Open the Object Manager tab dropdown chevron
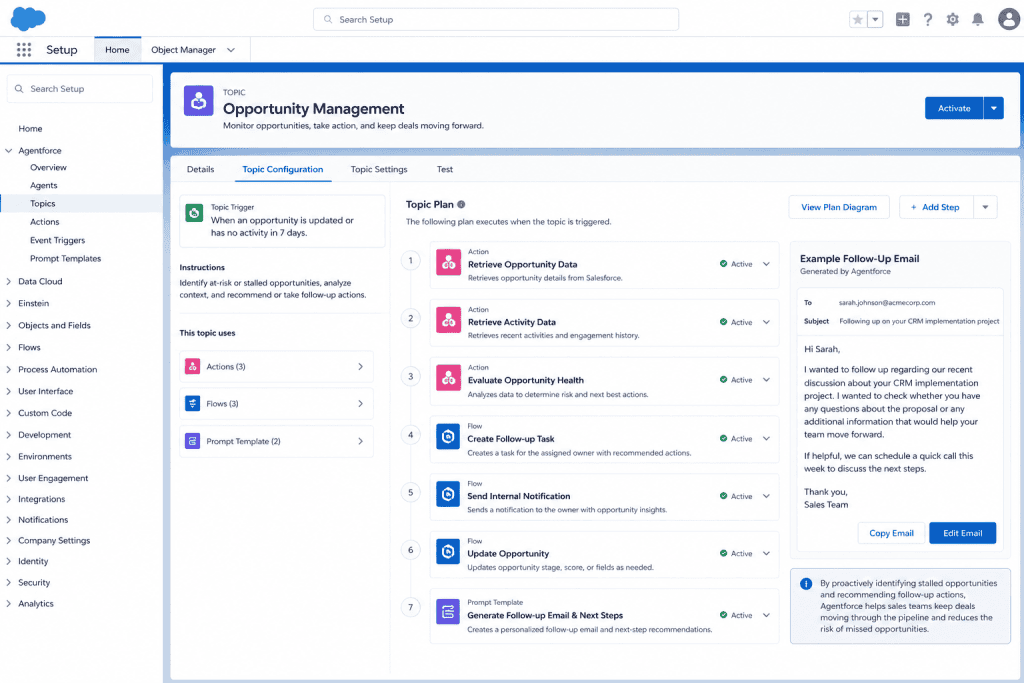Screen dimensions: 1024x683 pyautogui.click(x=231, y=50)
